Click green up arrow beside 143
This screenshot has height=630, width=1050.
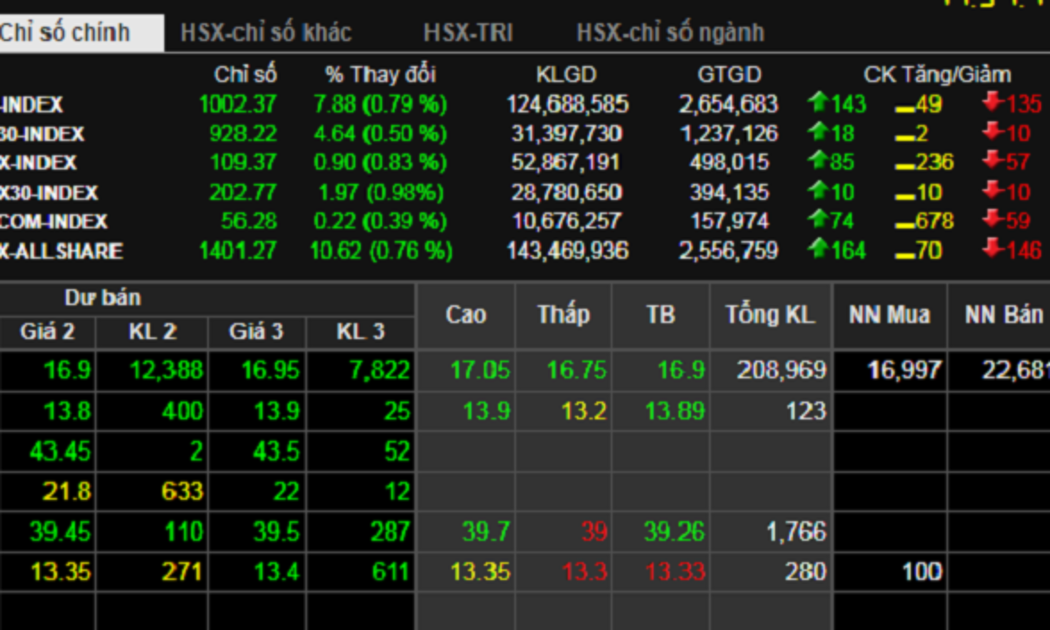point(818,103)
